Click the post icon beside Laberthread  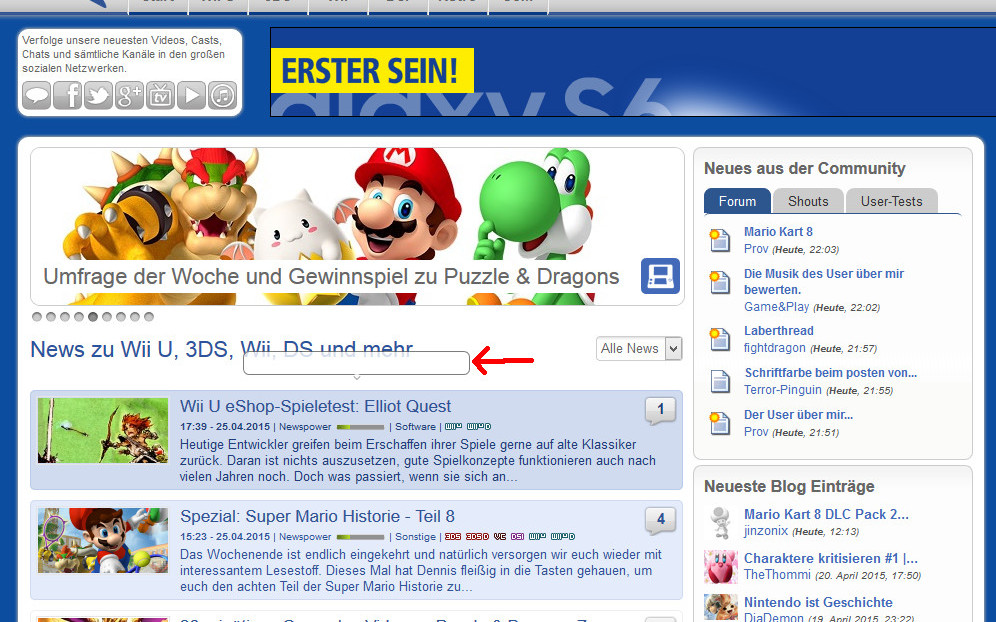pos(720,339)
